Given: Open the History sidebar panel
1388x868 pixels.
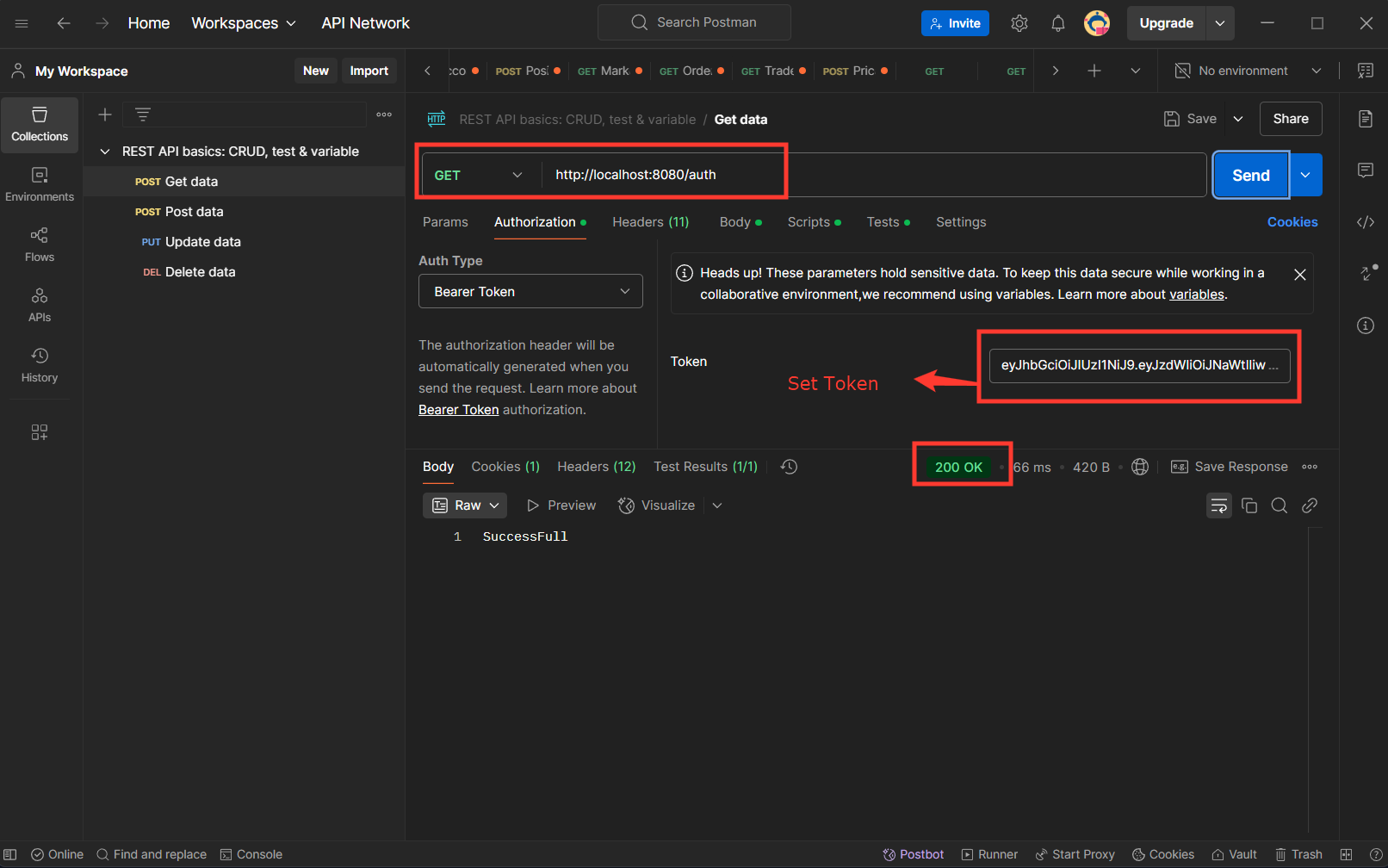Looking at the screenshot, I should pos(40,366).
